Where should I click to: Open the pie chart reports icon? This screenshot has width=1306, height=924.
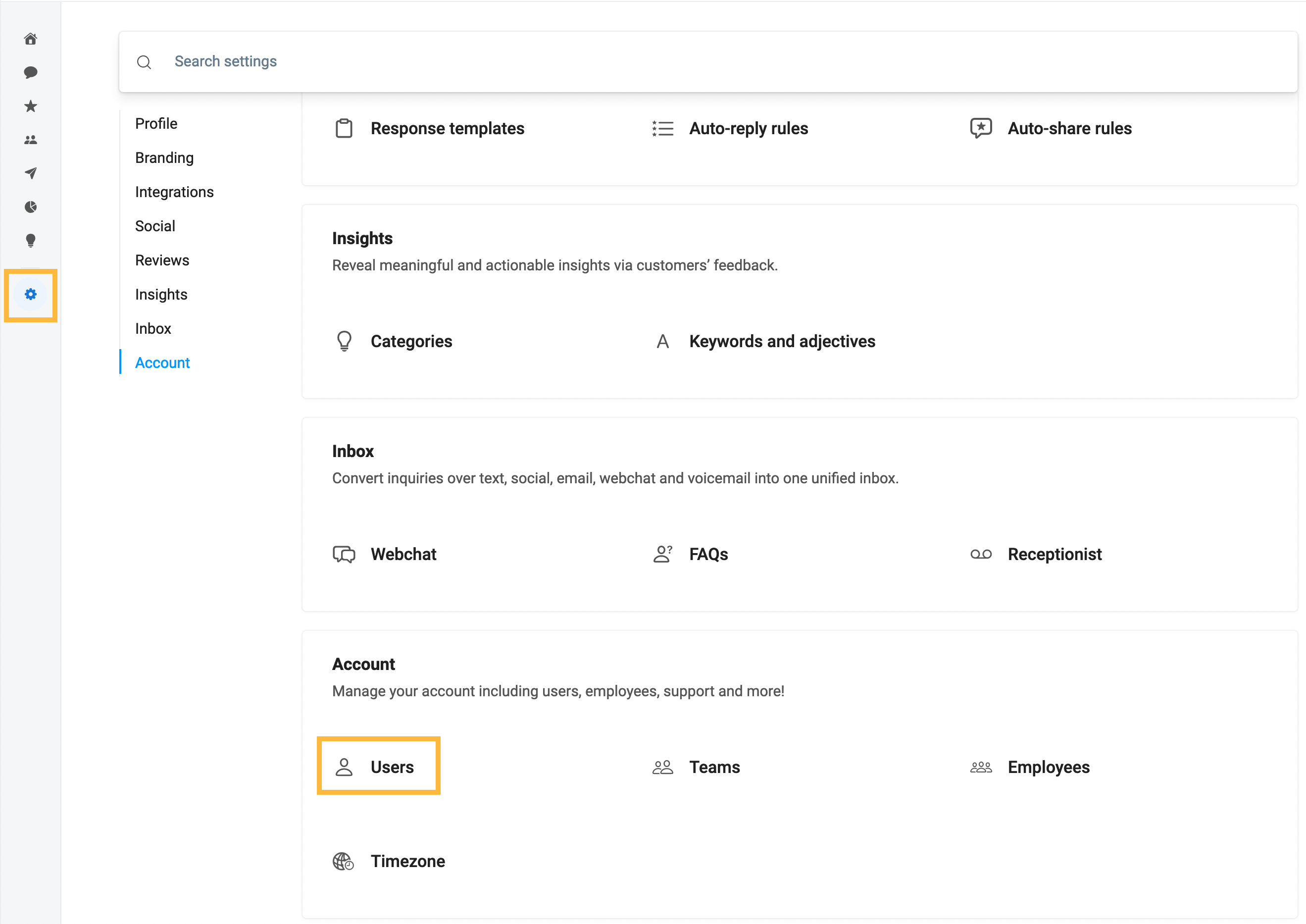pyautogui.click(x=31, y=206)
